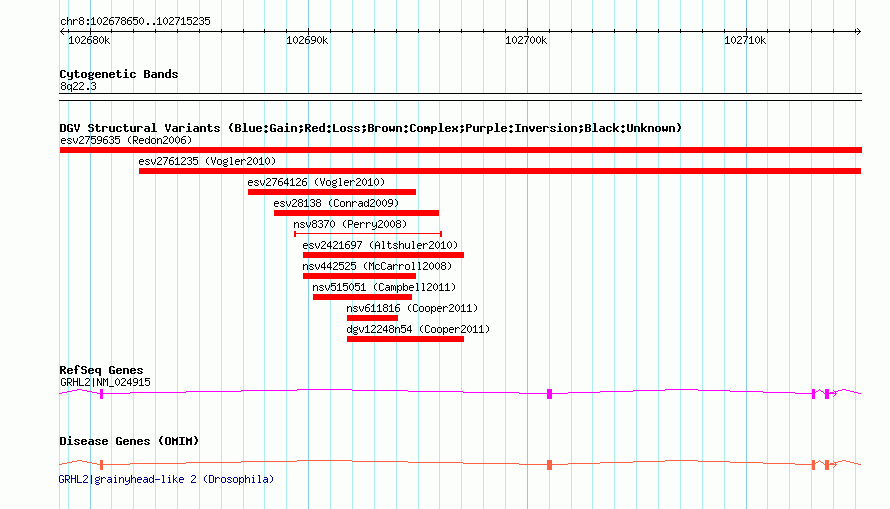Select the nsv442525 red bar
The width and height of the screenshot is (890, 509).
click(x=359, y=276)
